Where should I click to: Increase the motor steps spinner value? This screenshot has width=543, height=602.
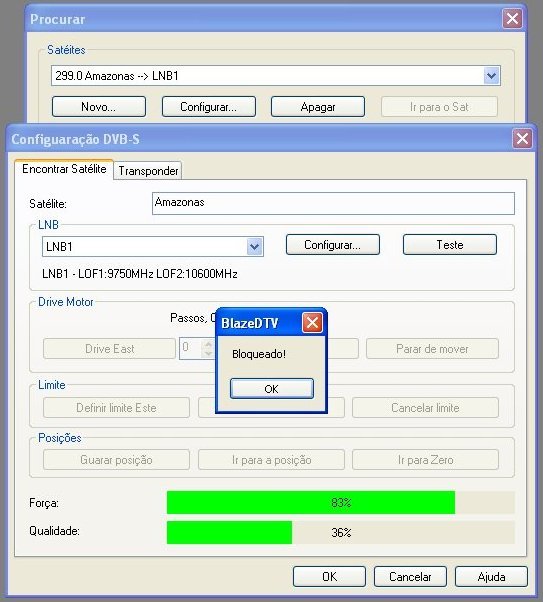click(x=209, y=344)
